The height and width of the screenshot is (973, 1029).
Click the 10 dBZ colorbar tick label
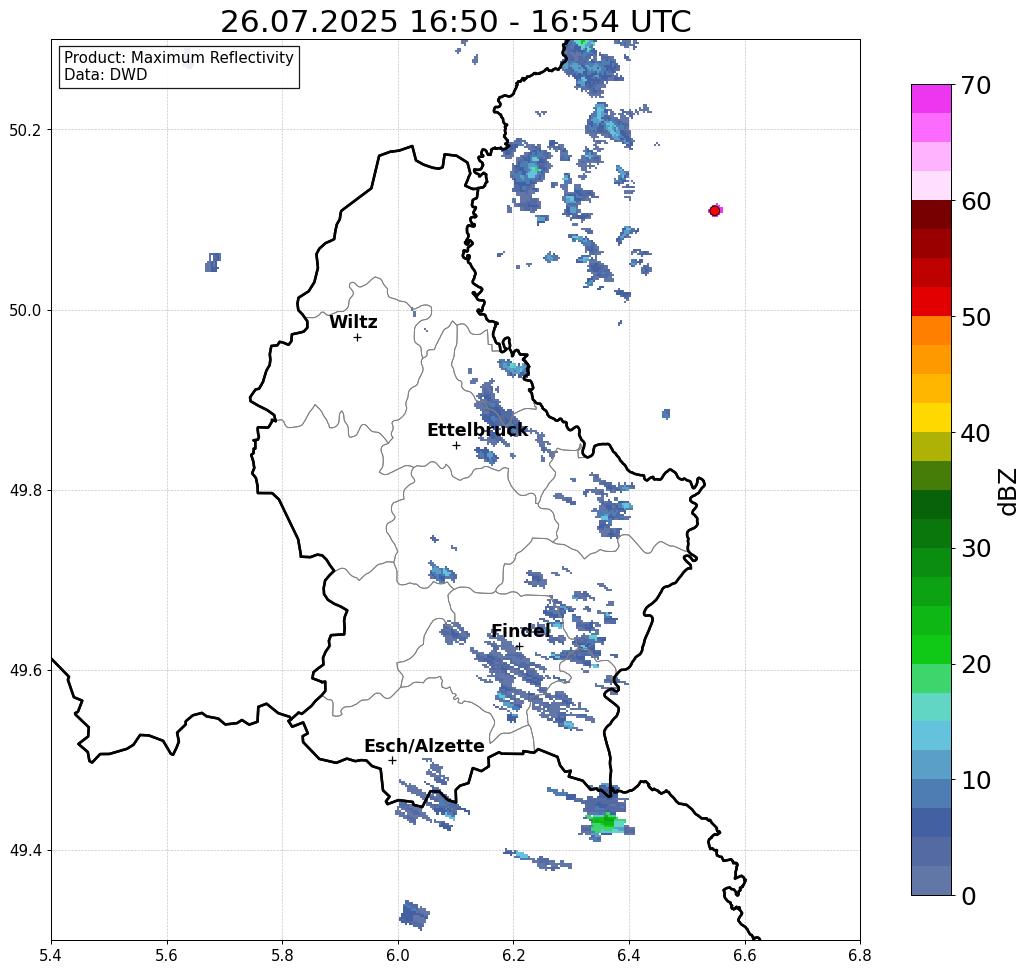point(975,780)
